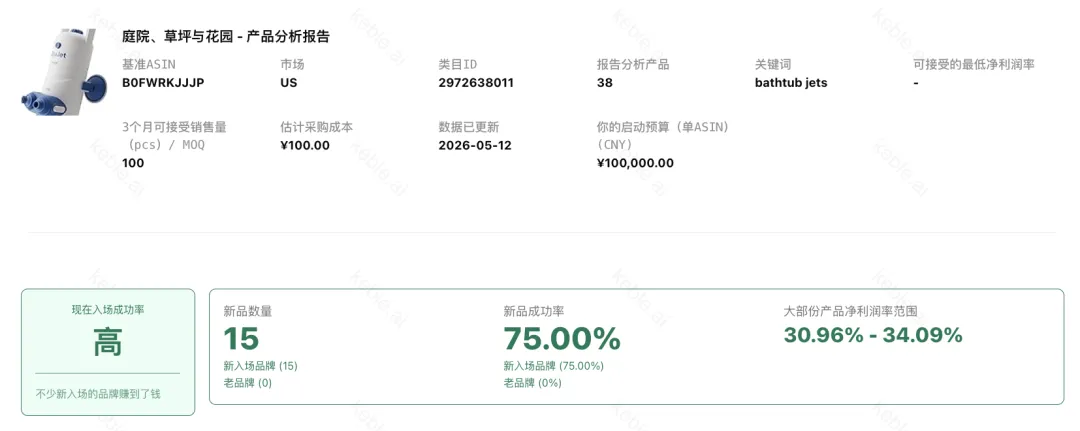
Task: Click the 老品牌 (0) line
Action: (x=247, y=383)
